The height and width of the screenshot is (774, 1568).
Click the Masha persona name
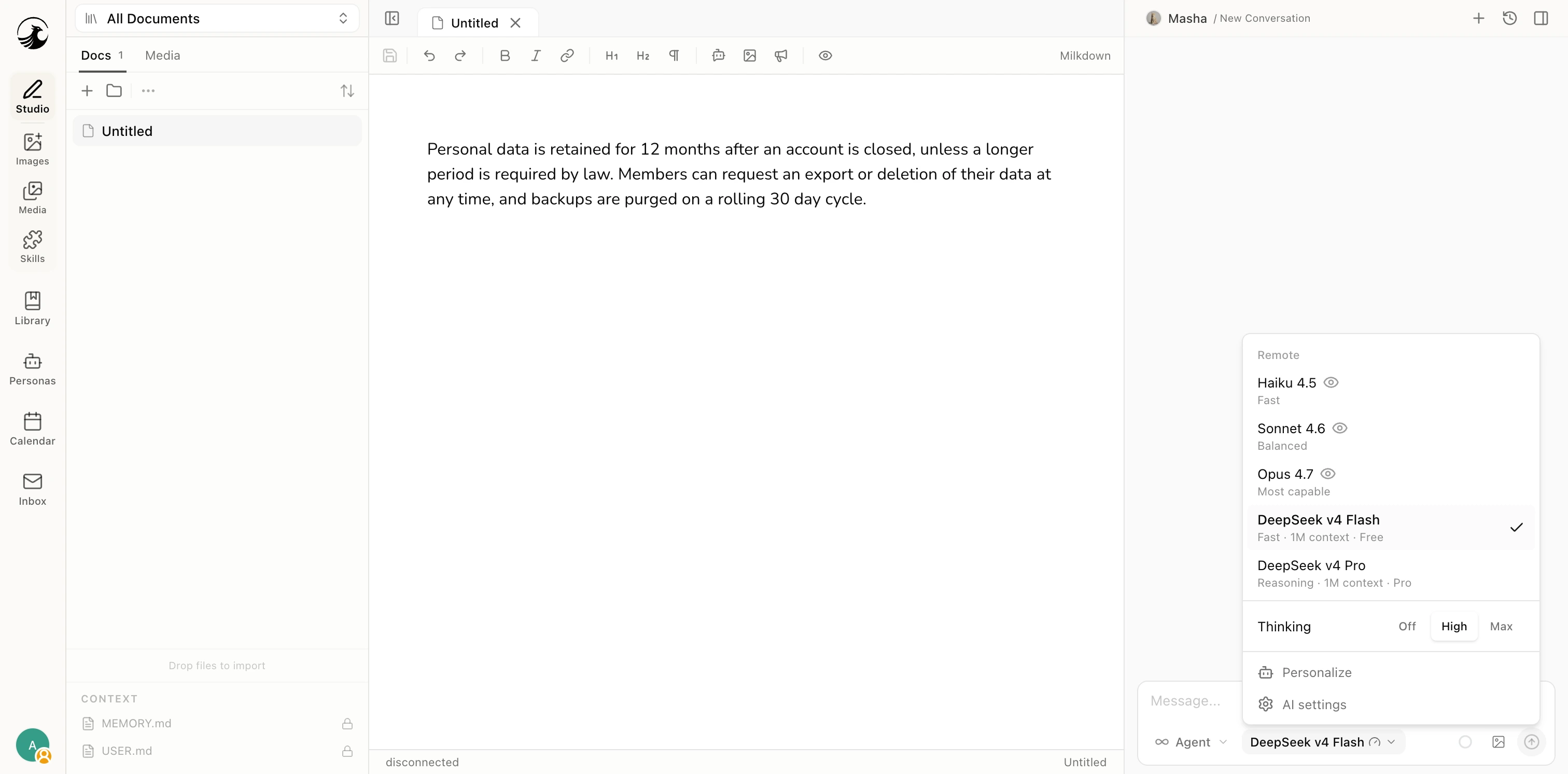coord(1187,18)
